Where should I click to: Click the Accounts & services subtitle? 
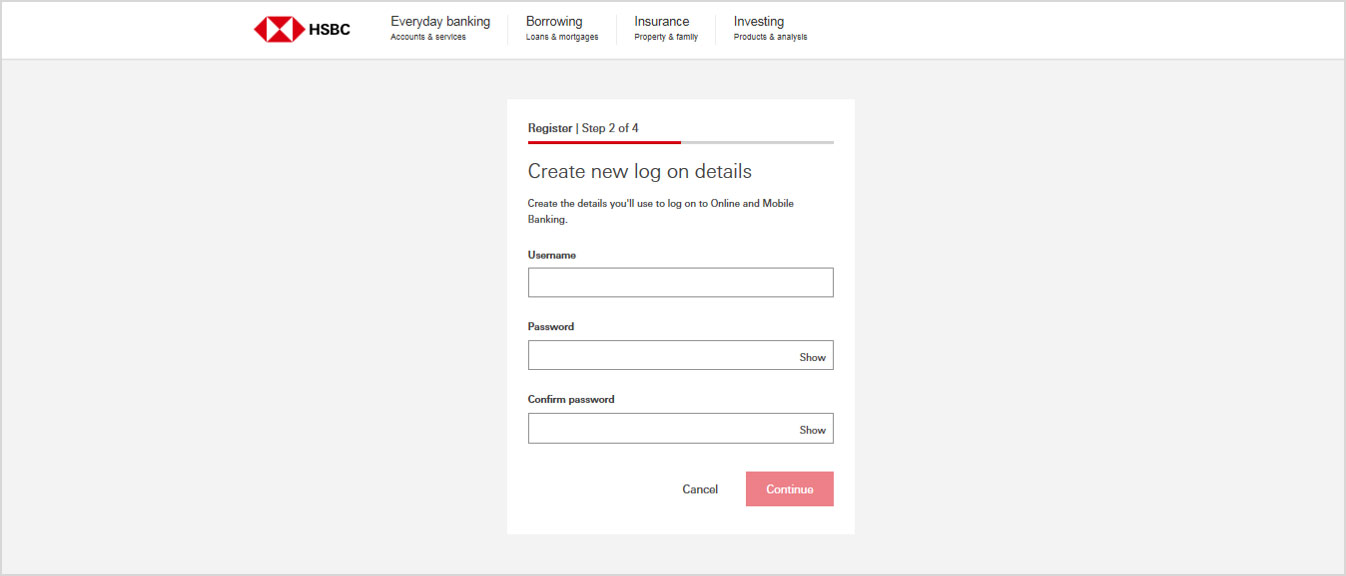[x=428, y=38]
